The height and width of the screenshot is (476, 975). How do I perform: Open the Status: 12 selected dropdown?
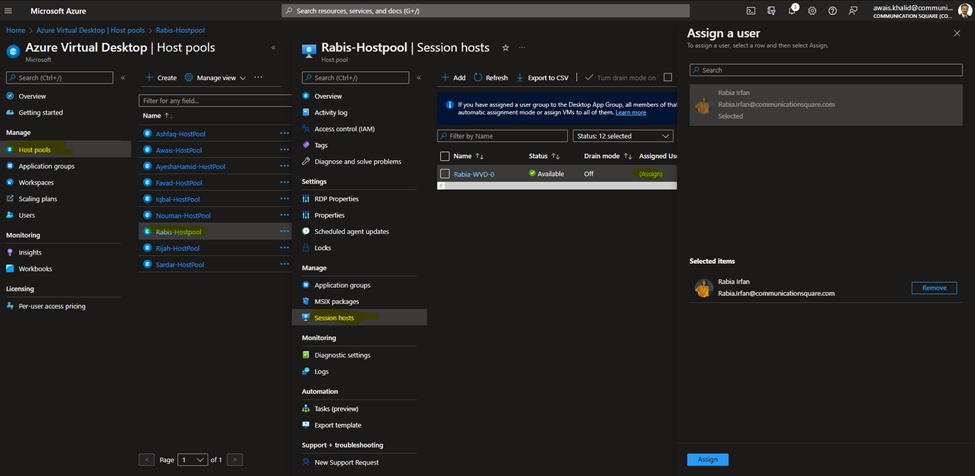coord(622,135)
